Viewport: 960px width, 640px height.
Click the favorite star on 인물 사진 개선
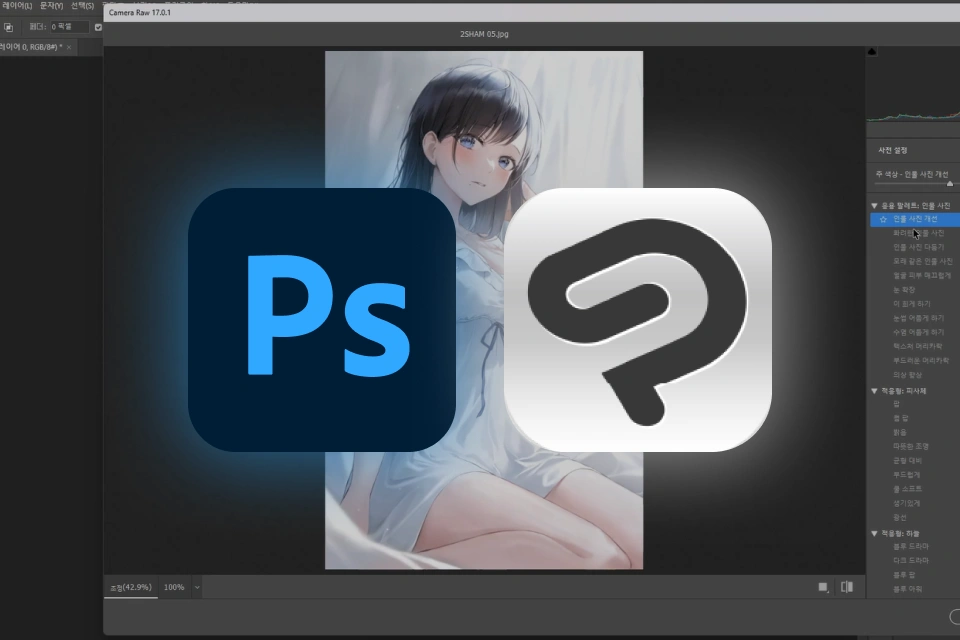(883, 219)
